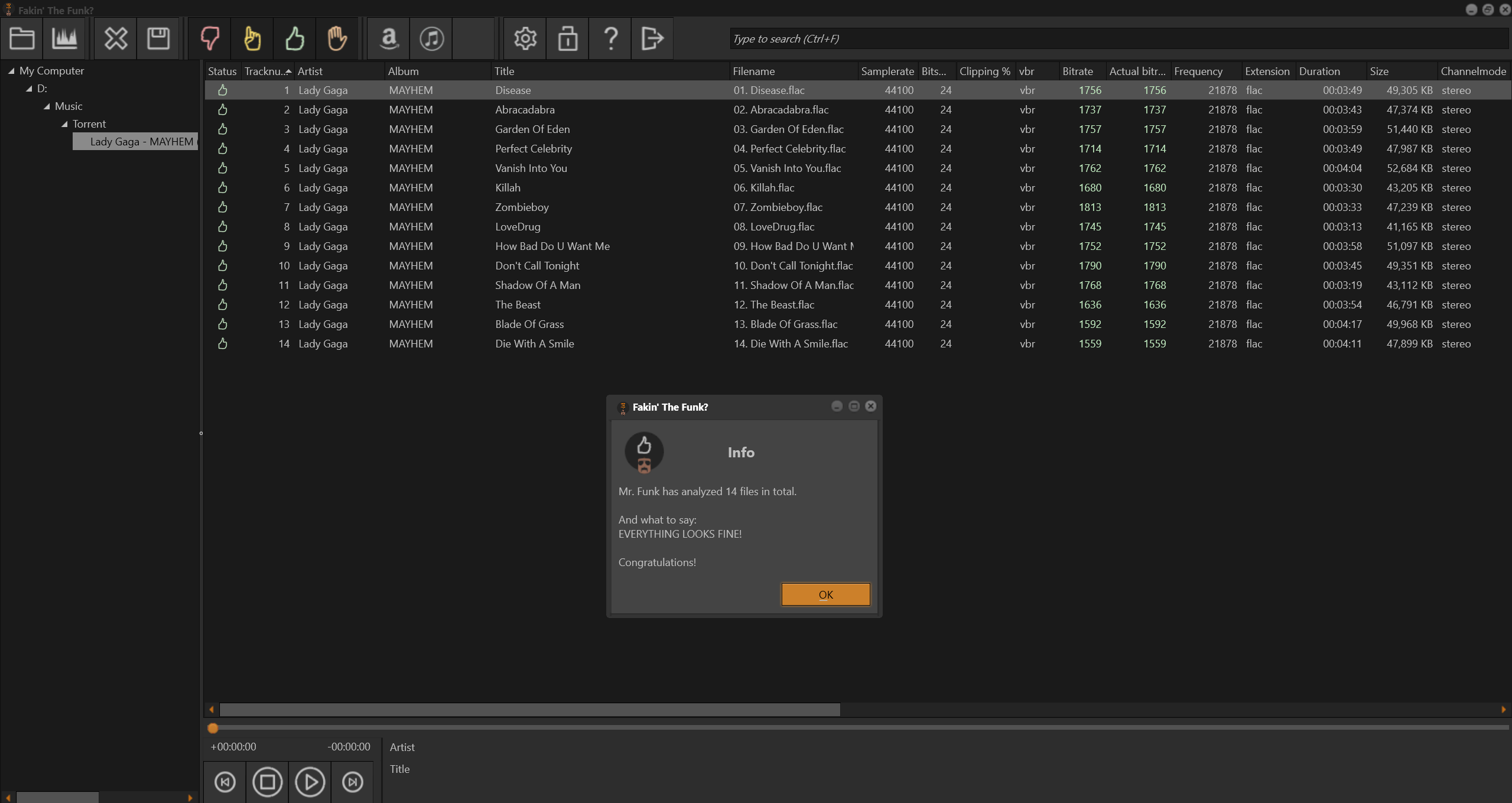Click the spectrum analyze toolbar icon
Image resolution: width=1512 pixels, height=803 pixels.
click(x=64, y=39)
